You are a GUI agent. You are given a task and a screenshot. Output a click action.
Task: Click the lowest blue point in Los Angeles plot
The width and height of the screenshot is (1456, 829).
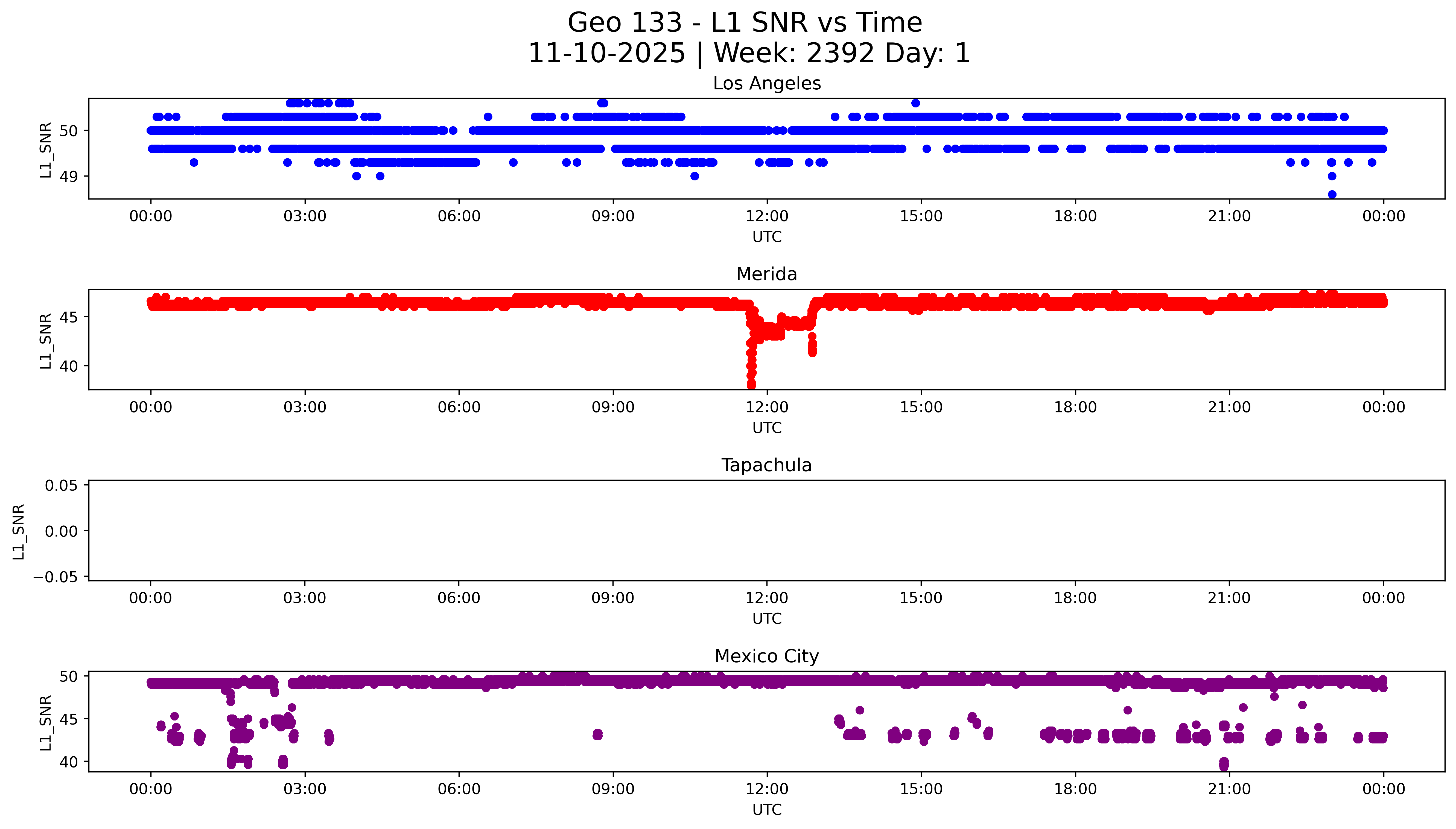[1332, 194]
